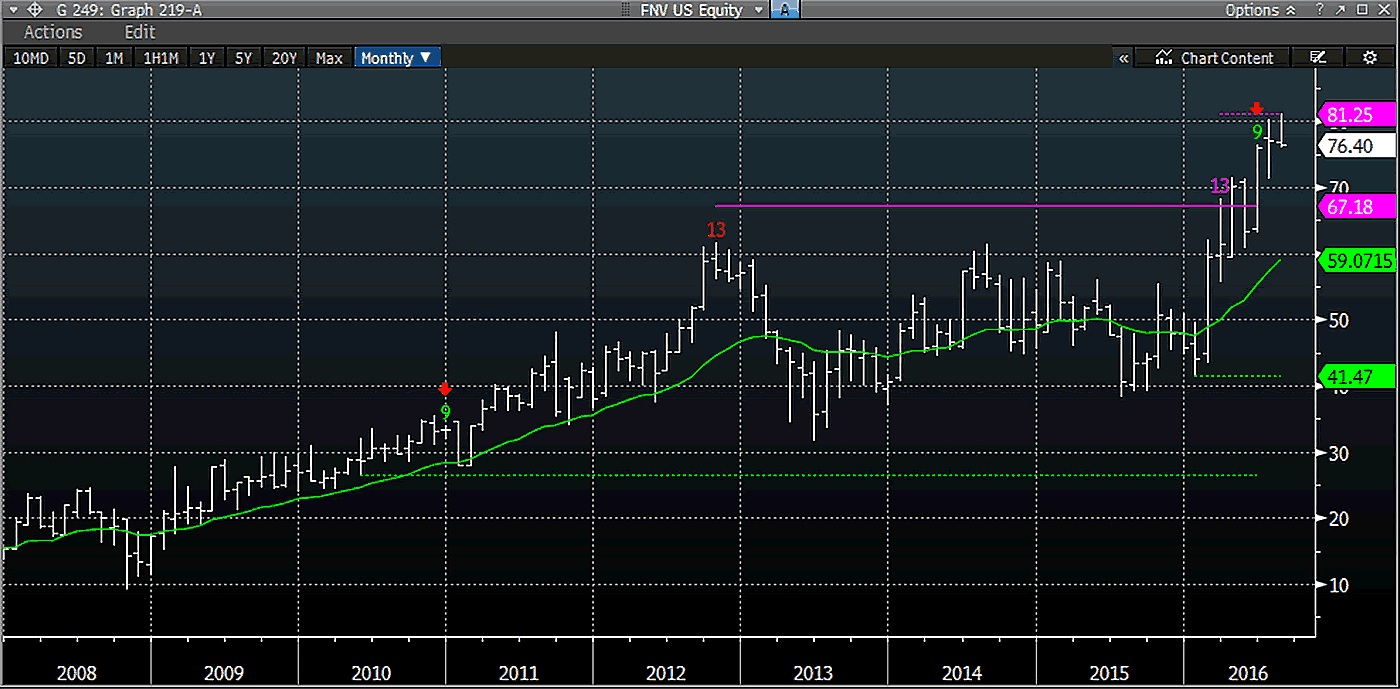Click the blue 'A' security group icon
The width and height of the screenshot is (1400, 689).
coord(786,10)
